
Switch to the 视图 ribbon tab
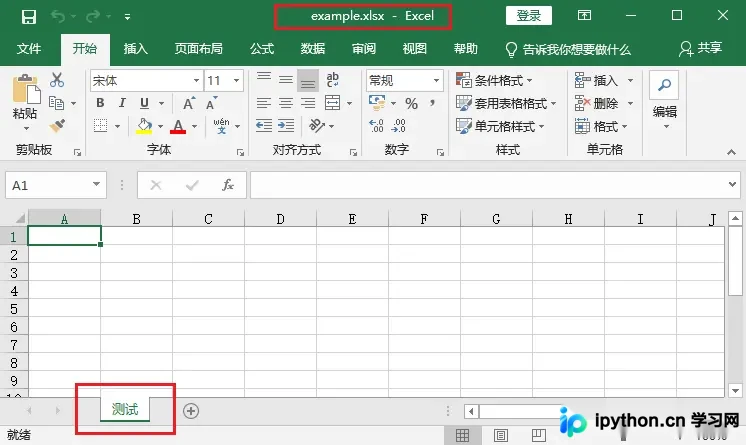click(415, 49)
